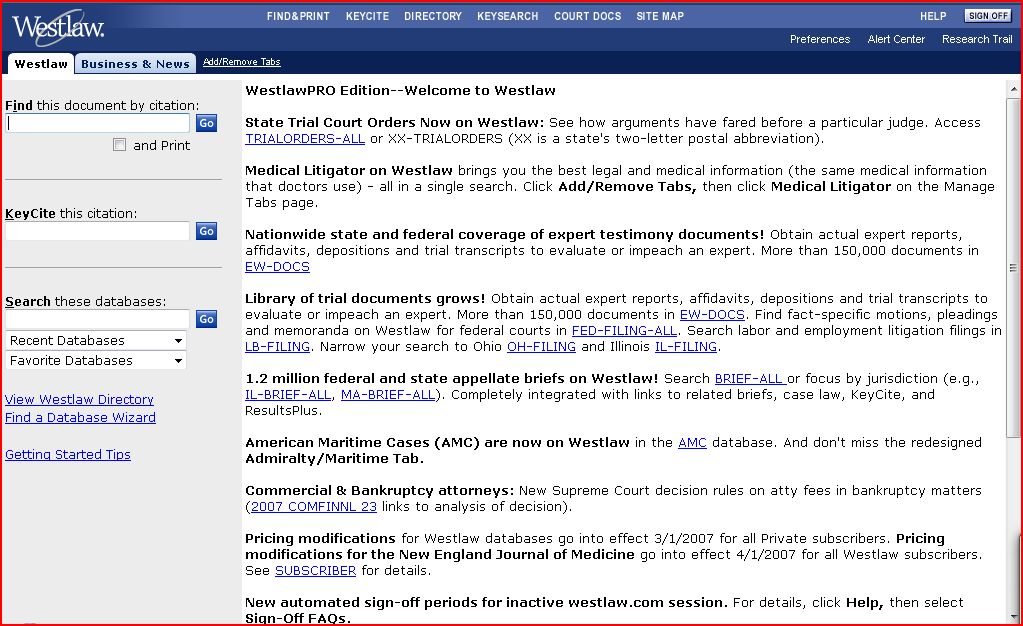Open Find&Print in top navigation
Image resolution: width=1023 pixels, height=626 pixels.
298,16
